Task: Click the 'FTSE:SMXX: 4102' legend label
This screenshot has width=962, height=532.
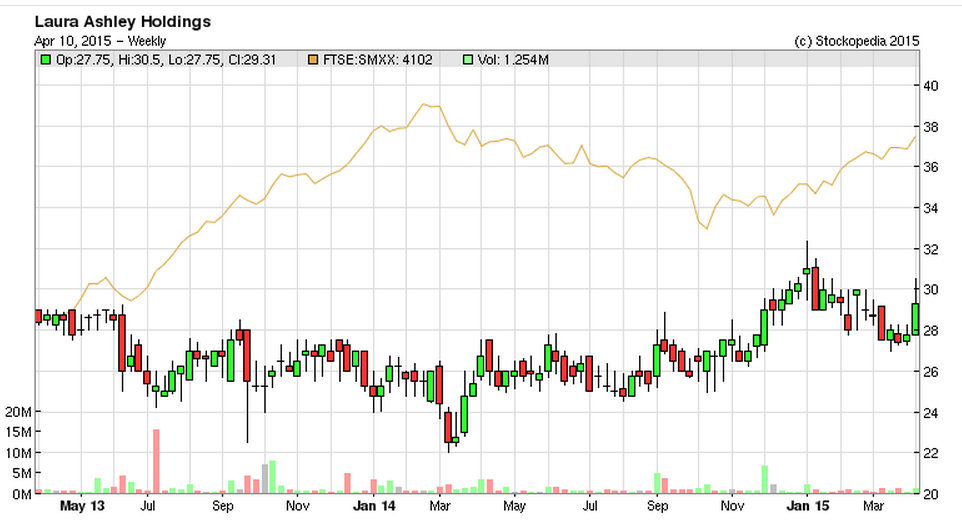Action: (378, 60)
